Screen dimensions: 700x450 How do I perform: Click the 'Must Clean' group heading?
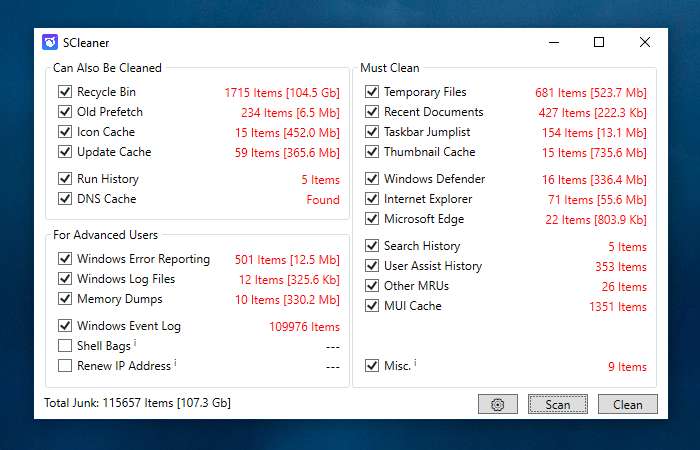[x=390, y=68]
